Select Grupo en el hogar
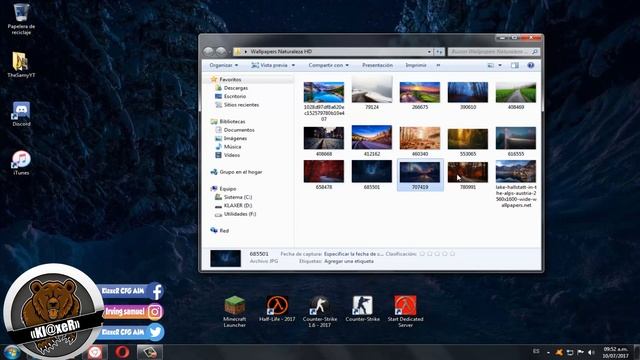 (x=241, y=172)
